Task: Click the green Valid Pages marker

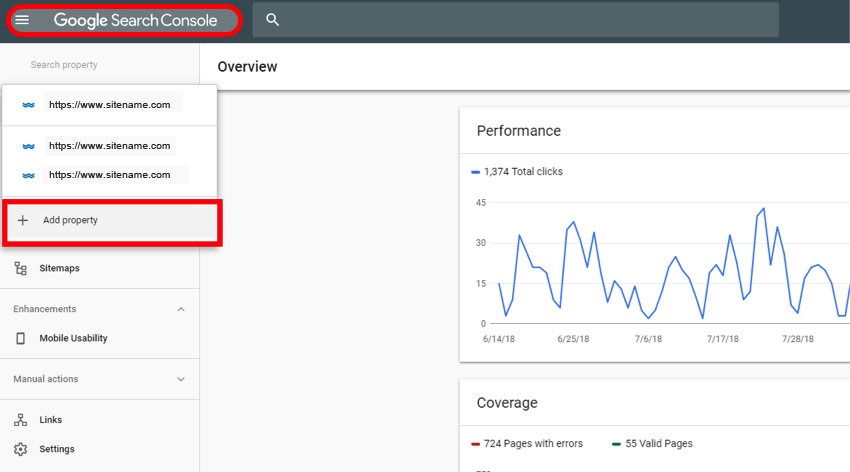Action: click(x=616, y=444)
